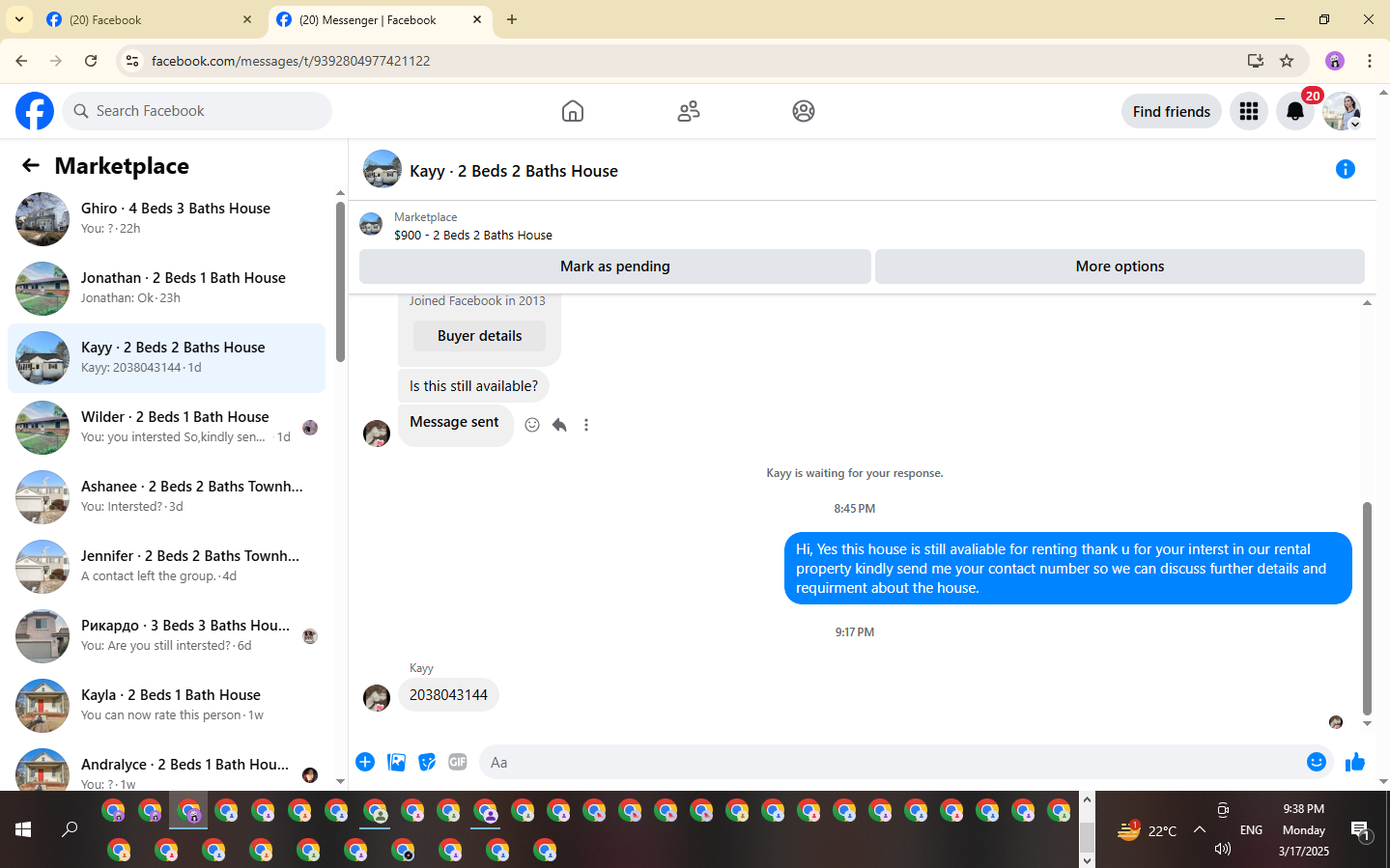Image resolution: width=1390 pixels, height=868 pixels.
Task: Open Wilder 2 Beds 1 Bath conversation
Action: point(166,428)
